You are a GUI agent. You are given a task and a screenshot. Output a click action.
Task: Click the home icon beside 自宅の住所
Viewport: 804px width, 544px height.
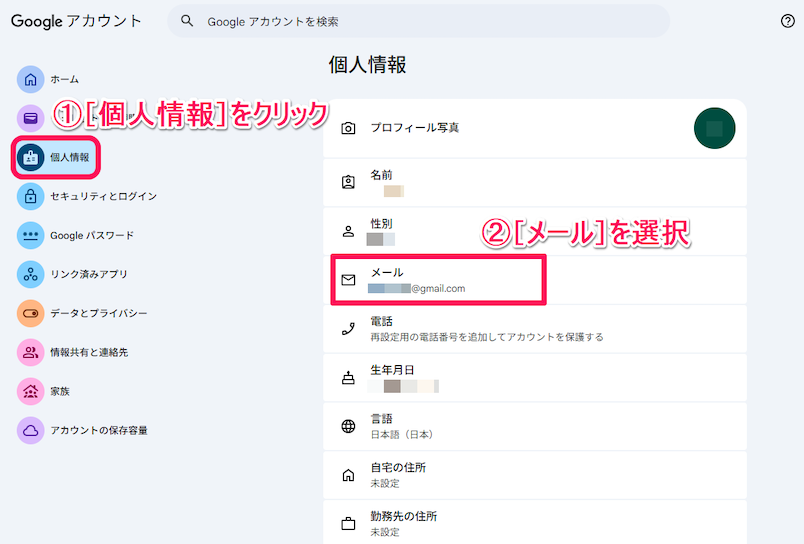(348, 475)
